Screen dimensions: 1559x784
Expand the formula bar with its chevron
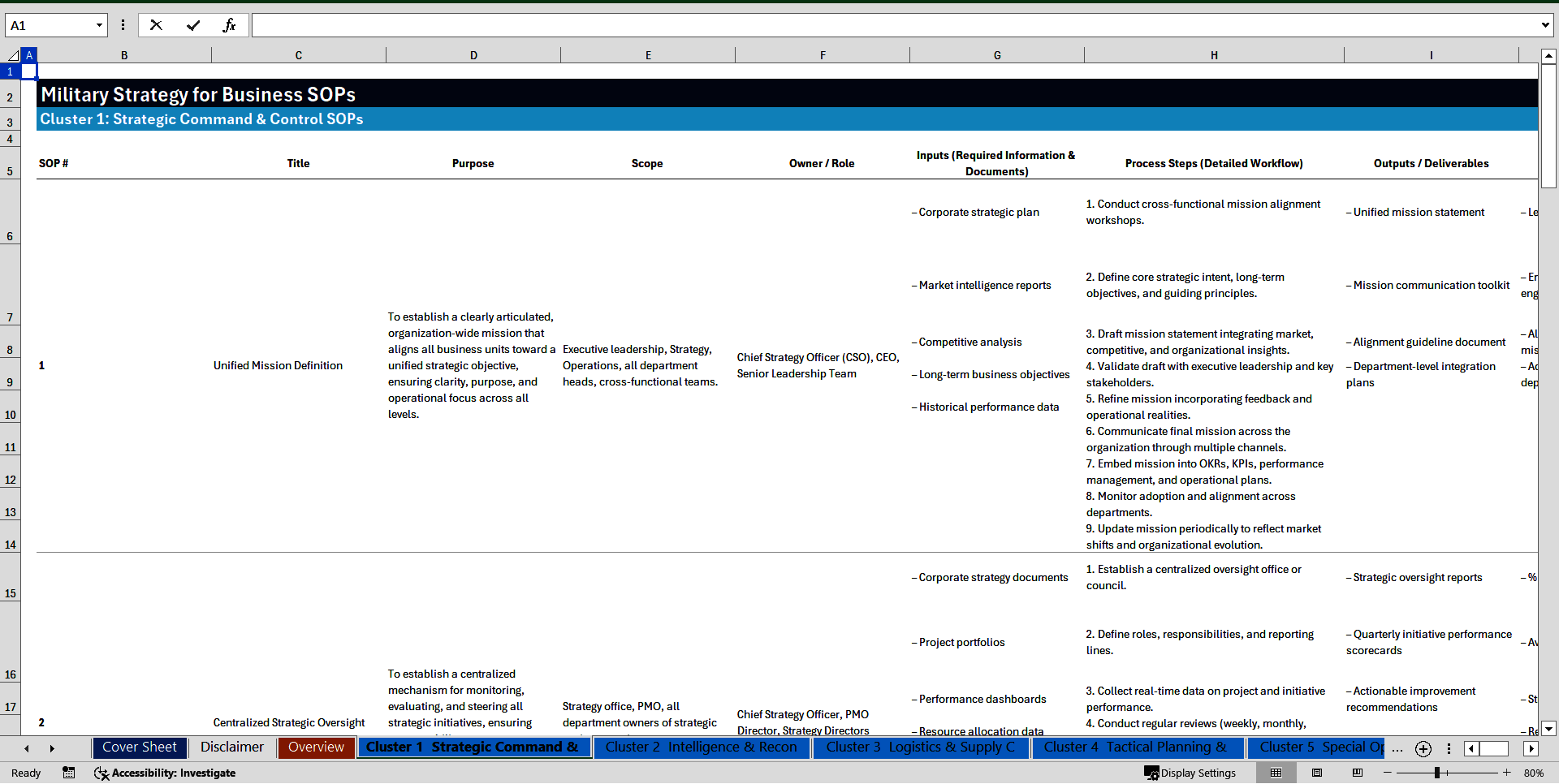pos(1546,24)
